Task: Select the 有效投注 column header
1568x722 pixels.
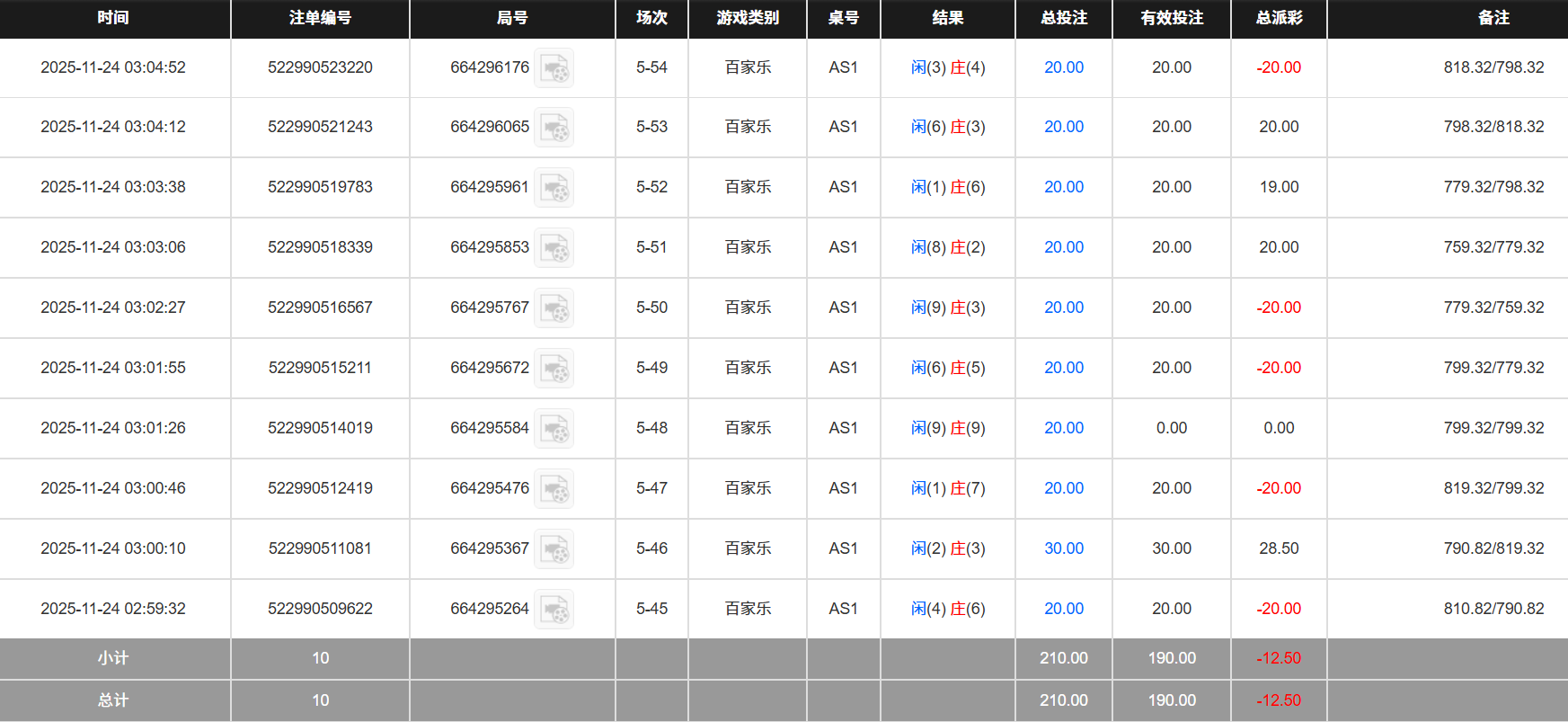Action: pos(1171,18)
